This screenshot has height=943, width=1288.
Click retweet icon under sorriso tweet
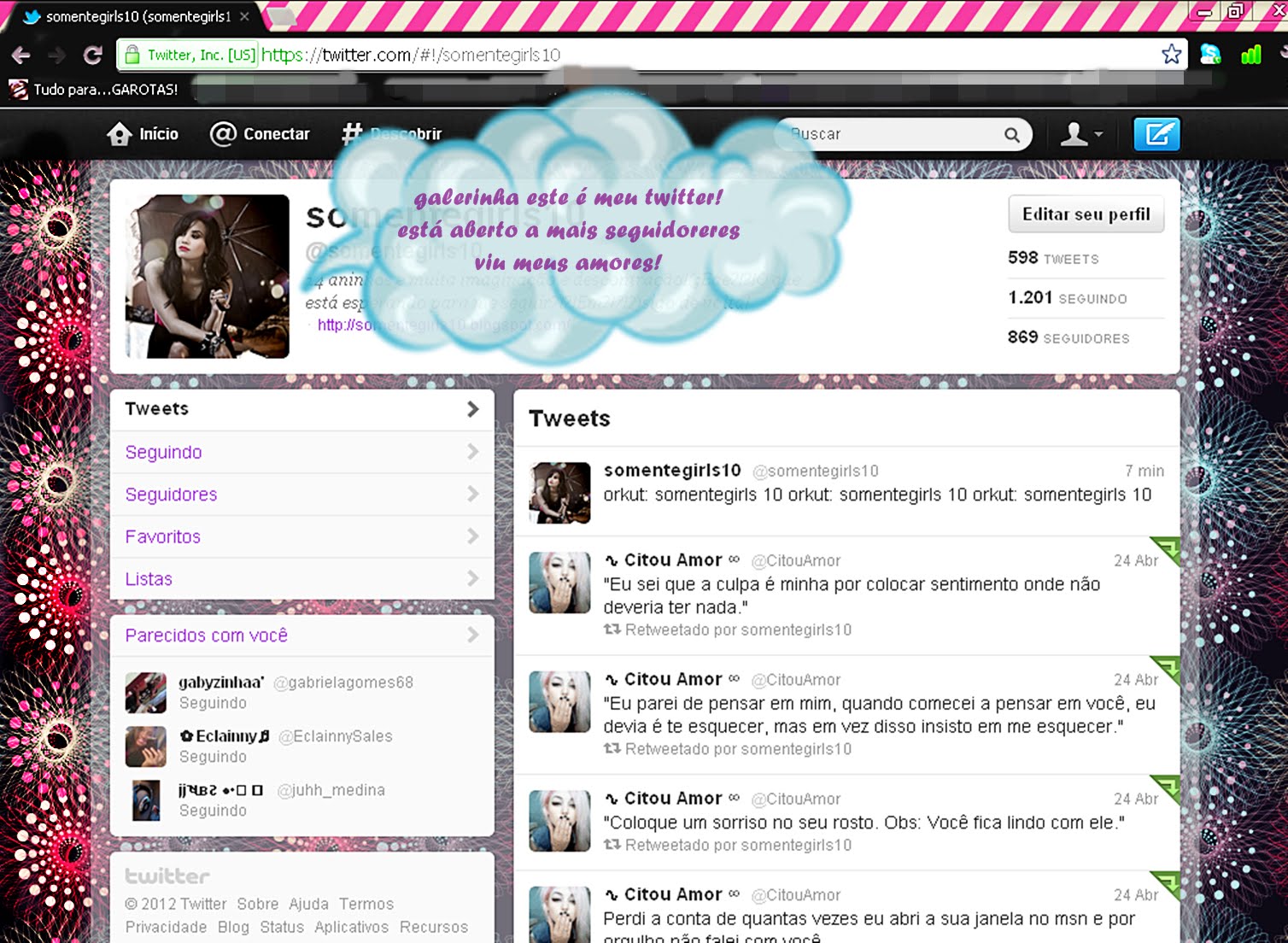(x=612, y=845)
